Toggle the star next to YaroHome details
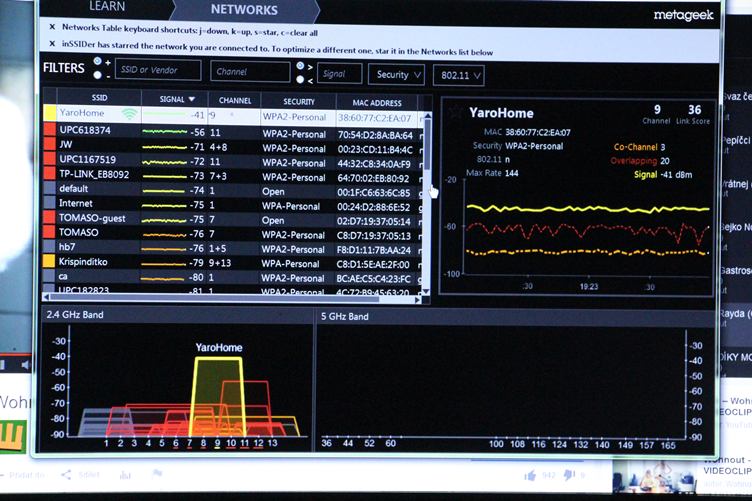 [x=456, y=113]
